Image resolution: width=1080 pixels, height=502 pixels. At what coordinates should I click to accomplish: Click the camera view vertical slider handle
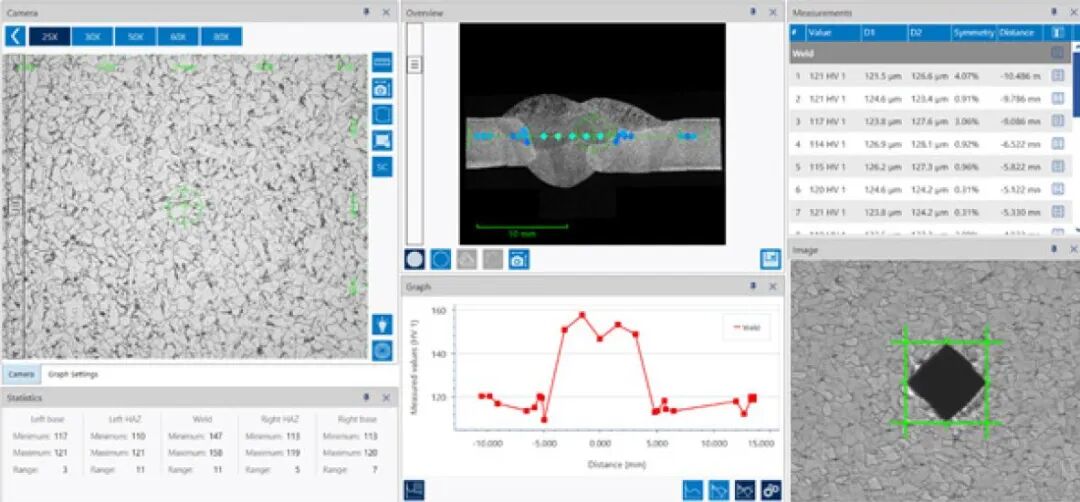click(x=14, y=205)
